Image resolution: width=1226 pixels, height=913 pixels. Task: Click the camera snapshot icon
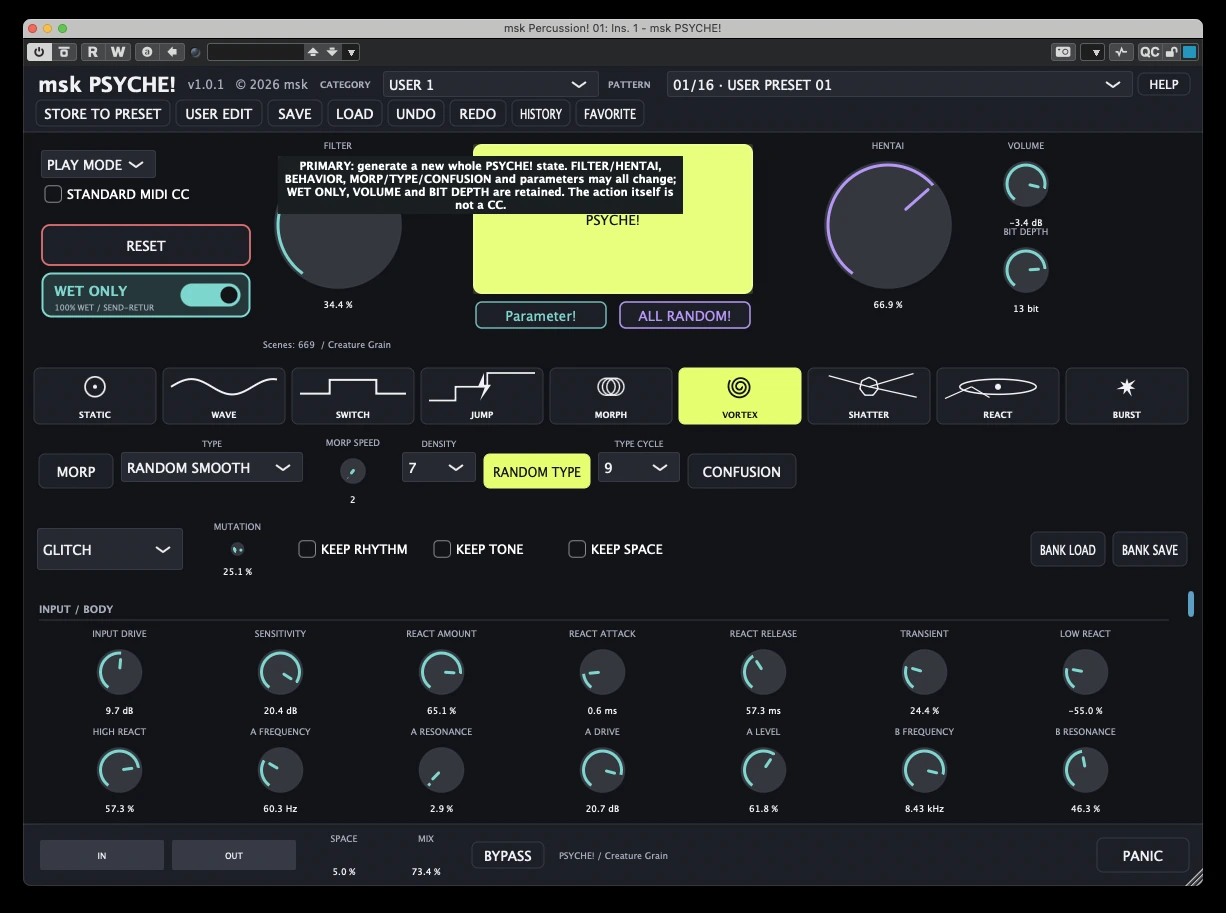pos(1064,52)
